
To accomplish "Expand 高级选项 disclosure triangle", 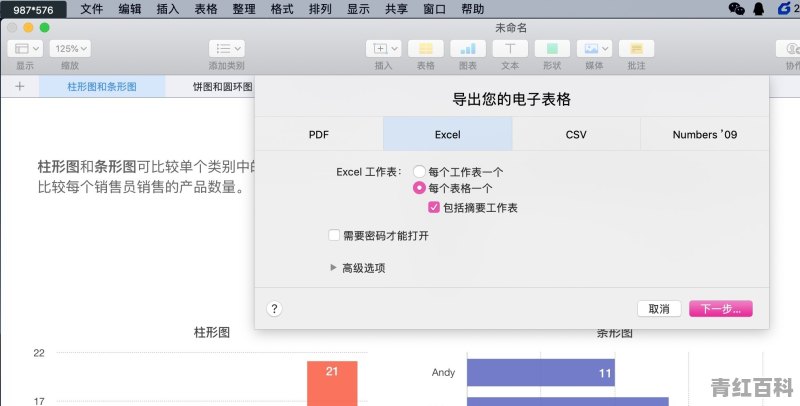I will [333, 267].
